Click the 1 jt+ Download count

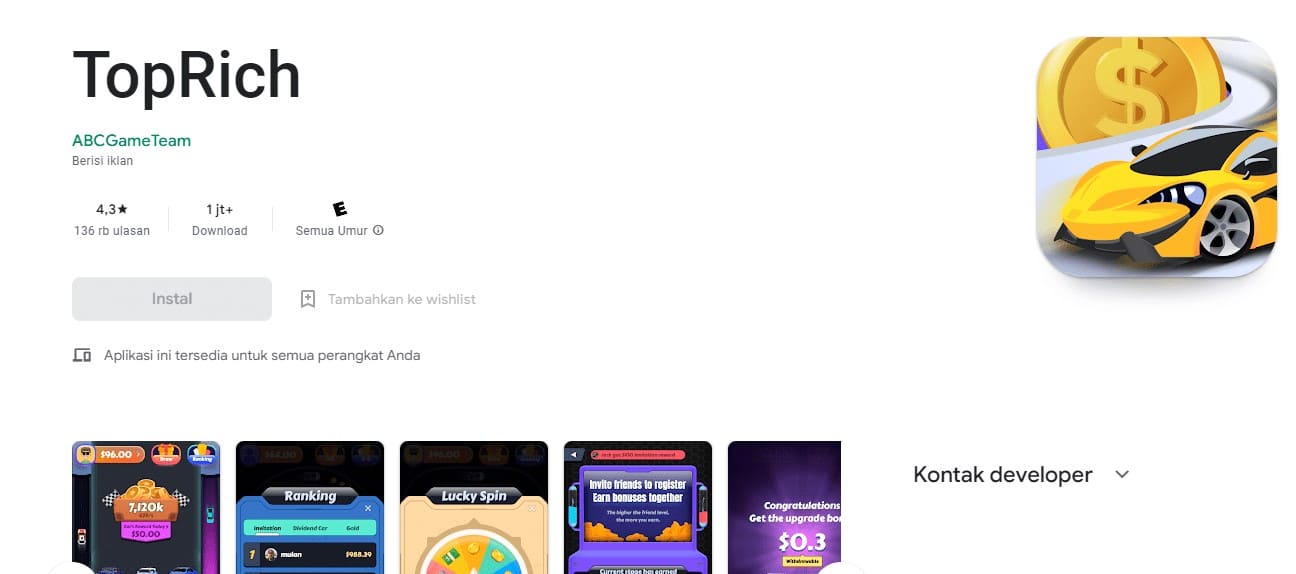pyautogui.click(x=220, y=219)
